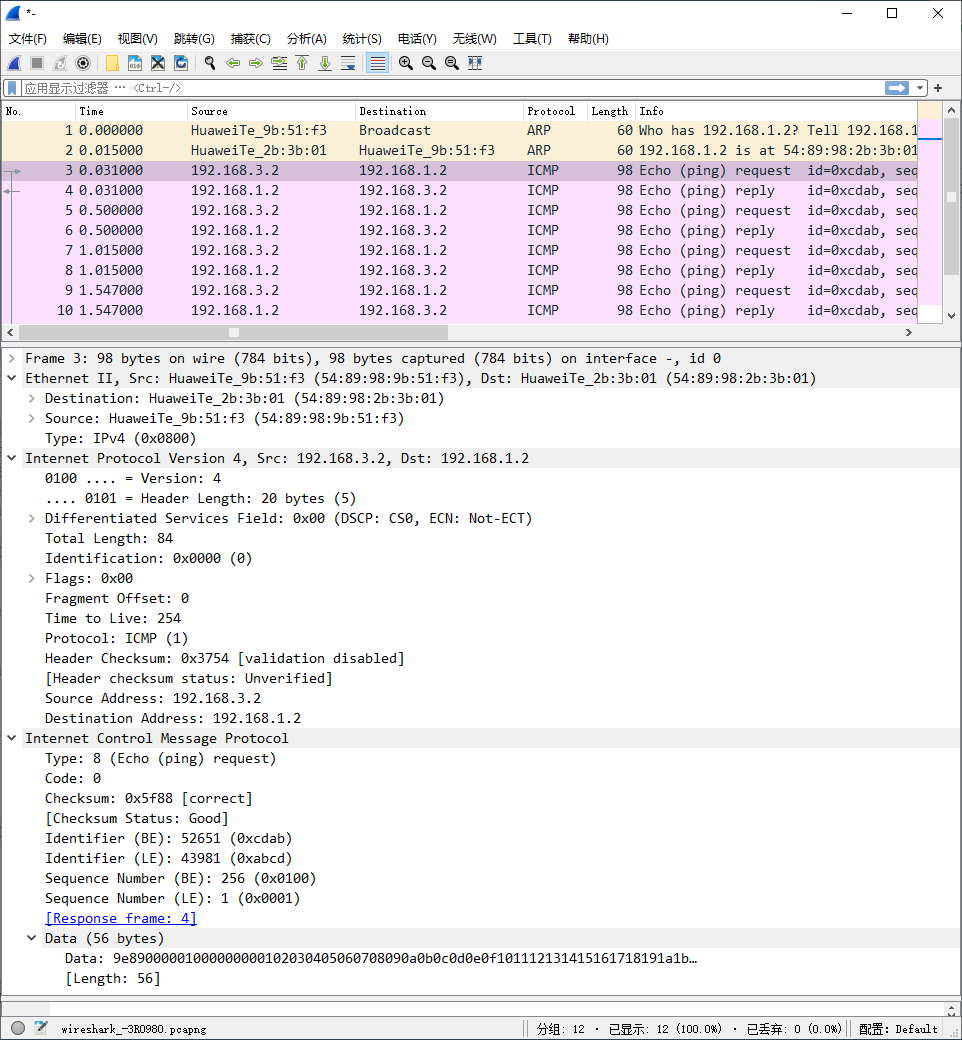Click the go to specific packet icon
Image resolution: width=962 pixels, height=1040 pixels.
279,63
